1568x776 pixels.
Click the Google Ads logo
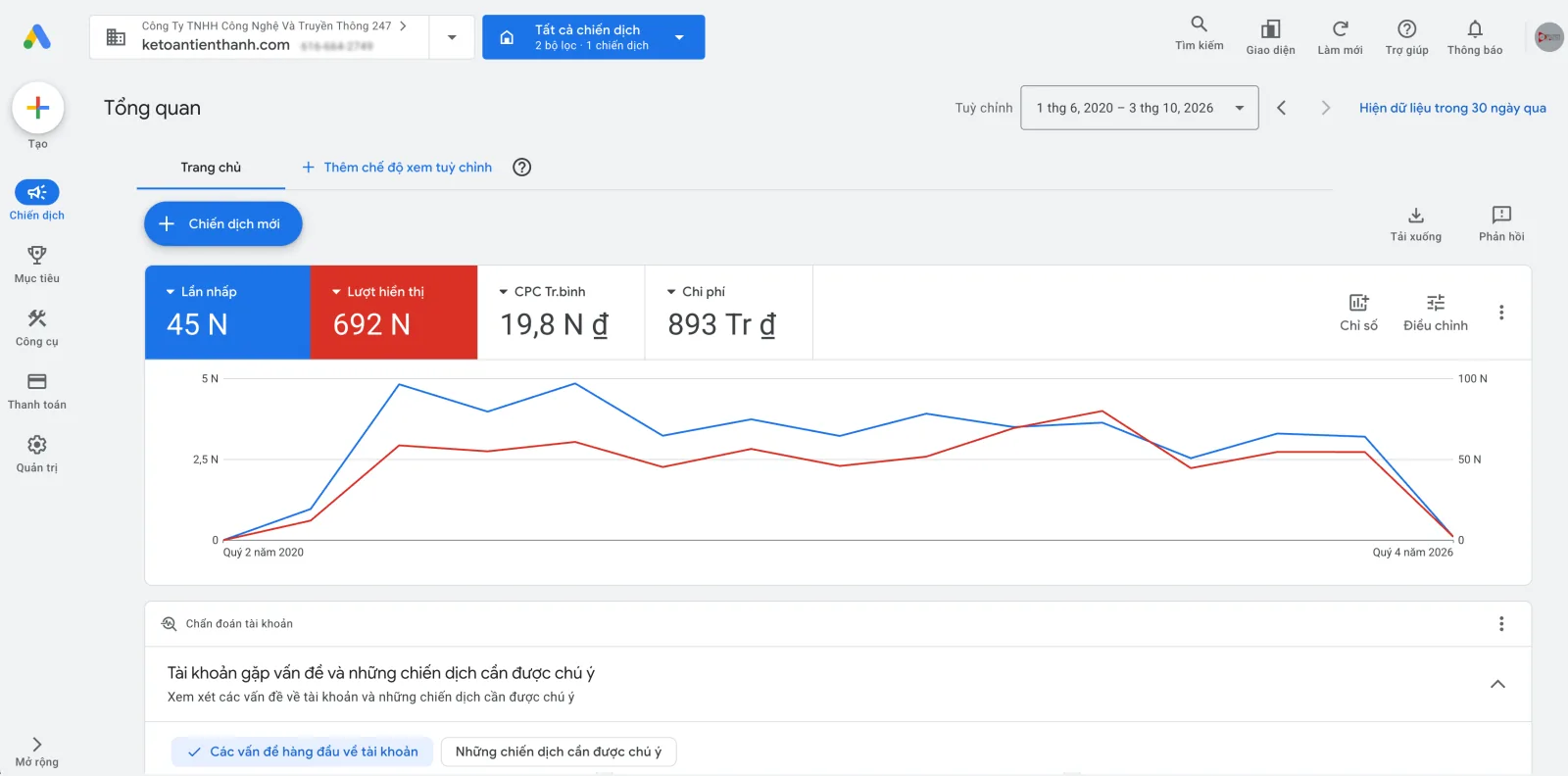(37, 37)
